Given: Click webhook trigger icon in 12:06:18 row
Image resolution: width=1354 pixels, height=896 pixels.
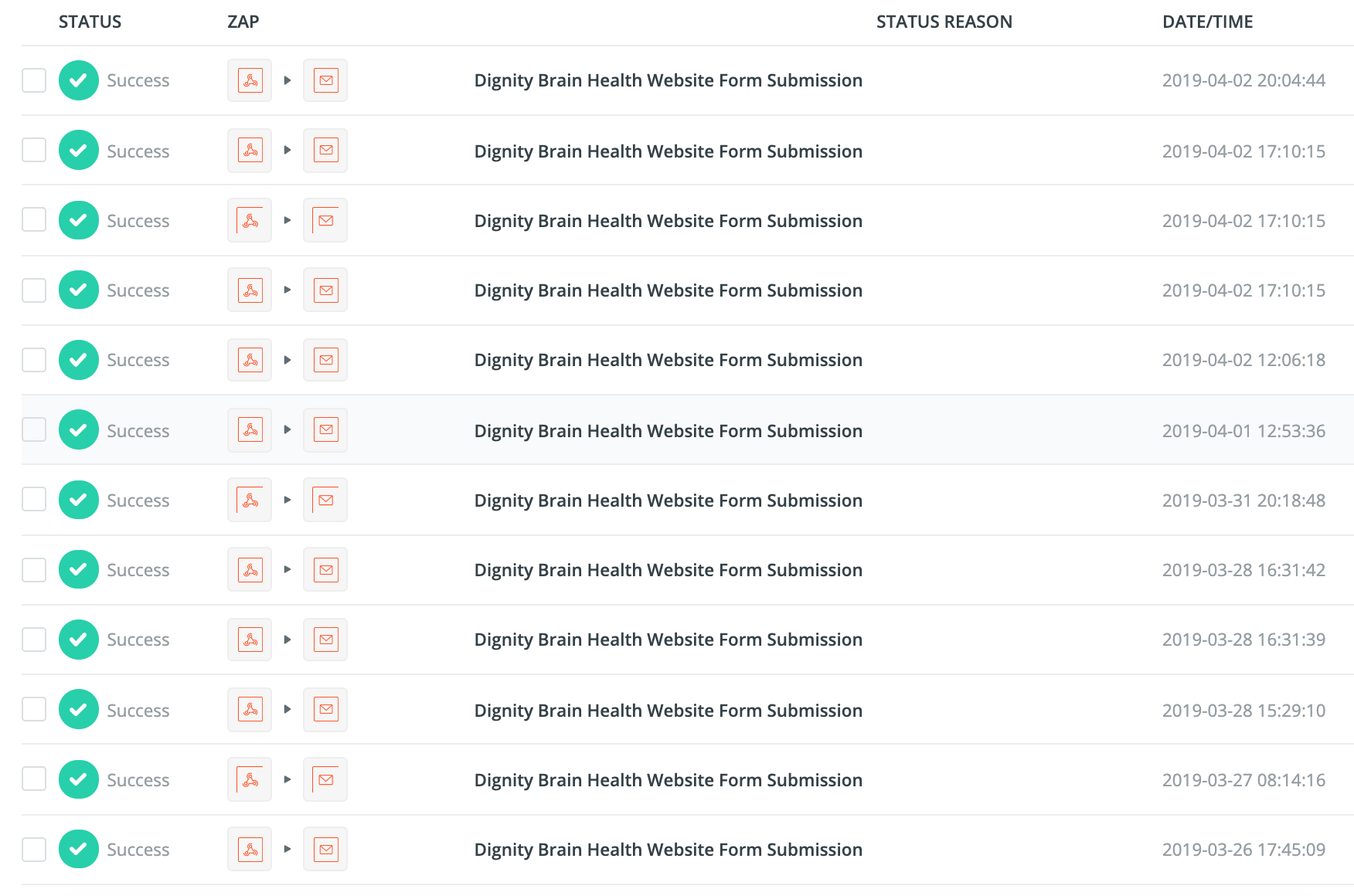Looking at the screenshot, I should point(250,360).
